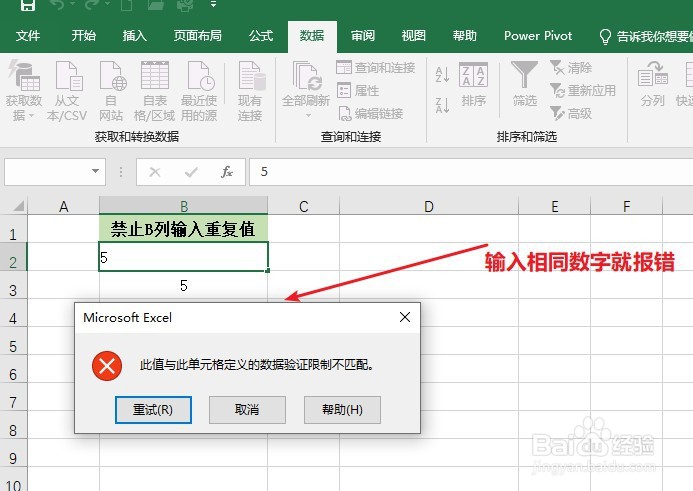
Task: Click the red error icon in dialog
Action: click(x=107, y=366)
